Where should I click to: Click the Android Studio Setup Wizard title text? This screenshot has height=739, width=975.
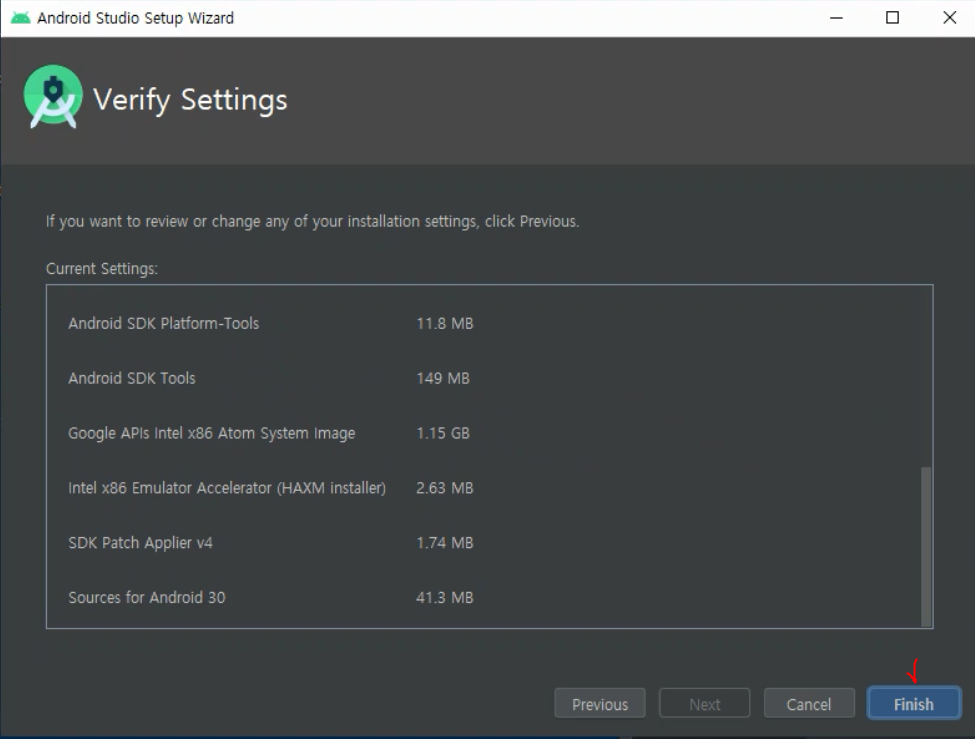point(136,18)
